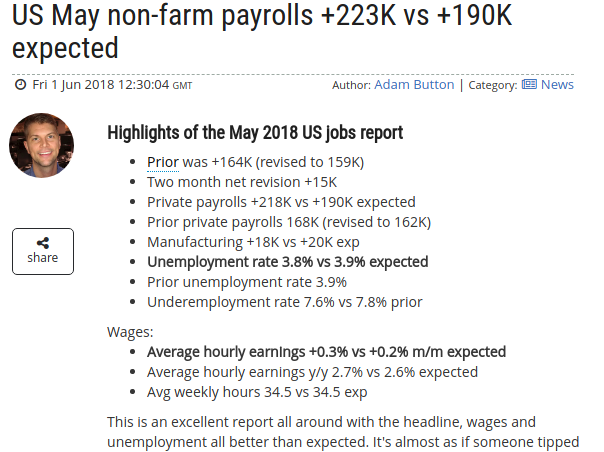Screen dimensions: 604x452
Task: Click the clock icon beside the date
Action: [20, 85]
